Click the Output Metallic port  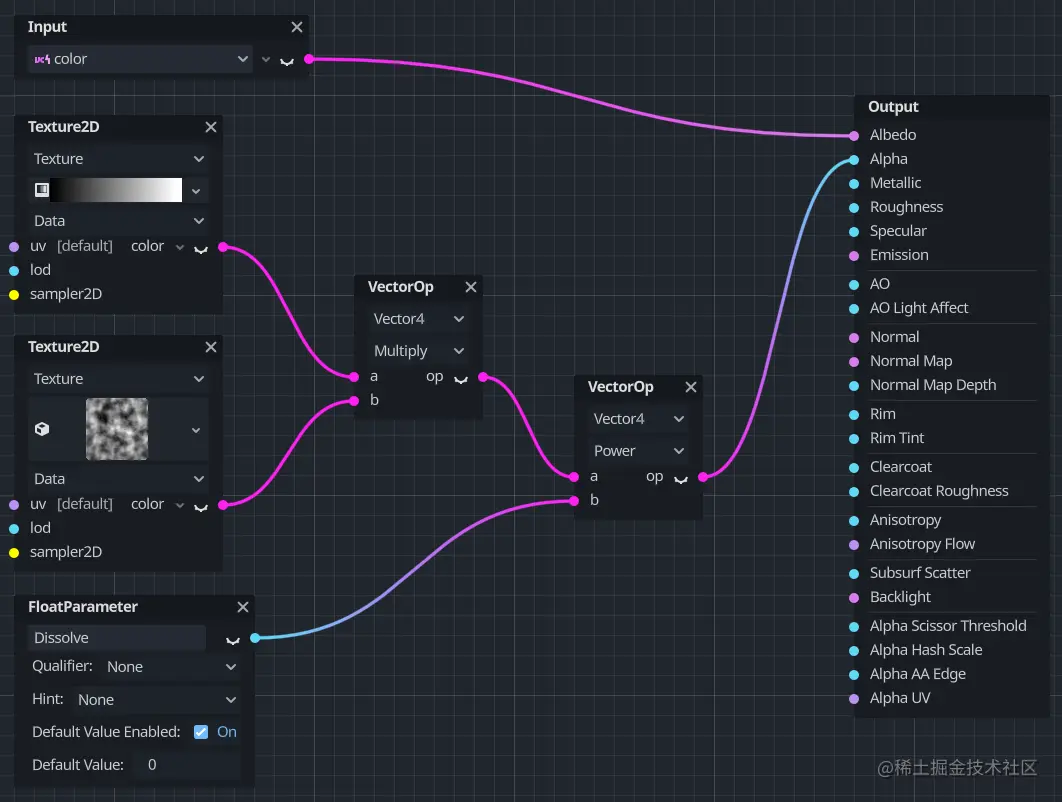854,184
